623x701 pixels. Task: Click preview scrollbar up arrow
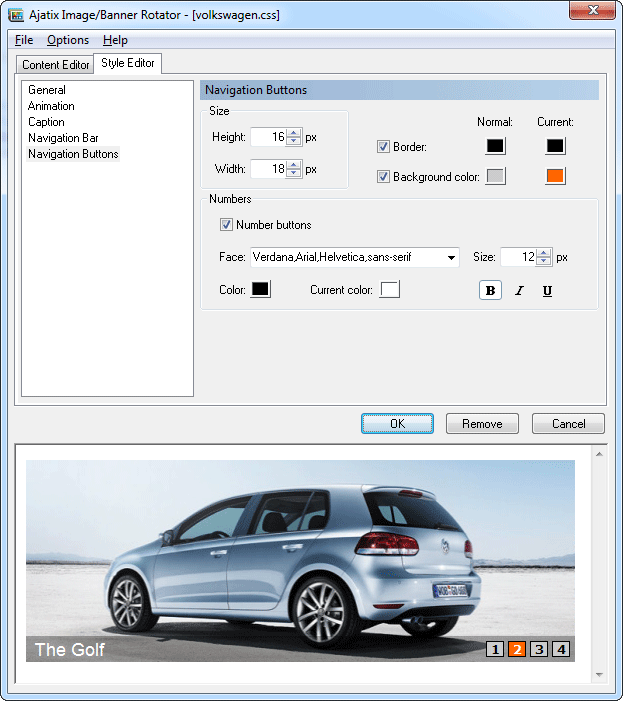point(599,454)
